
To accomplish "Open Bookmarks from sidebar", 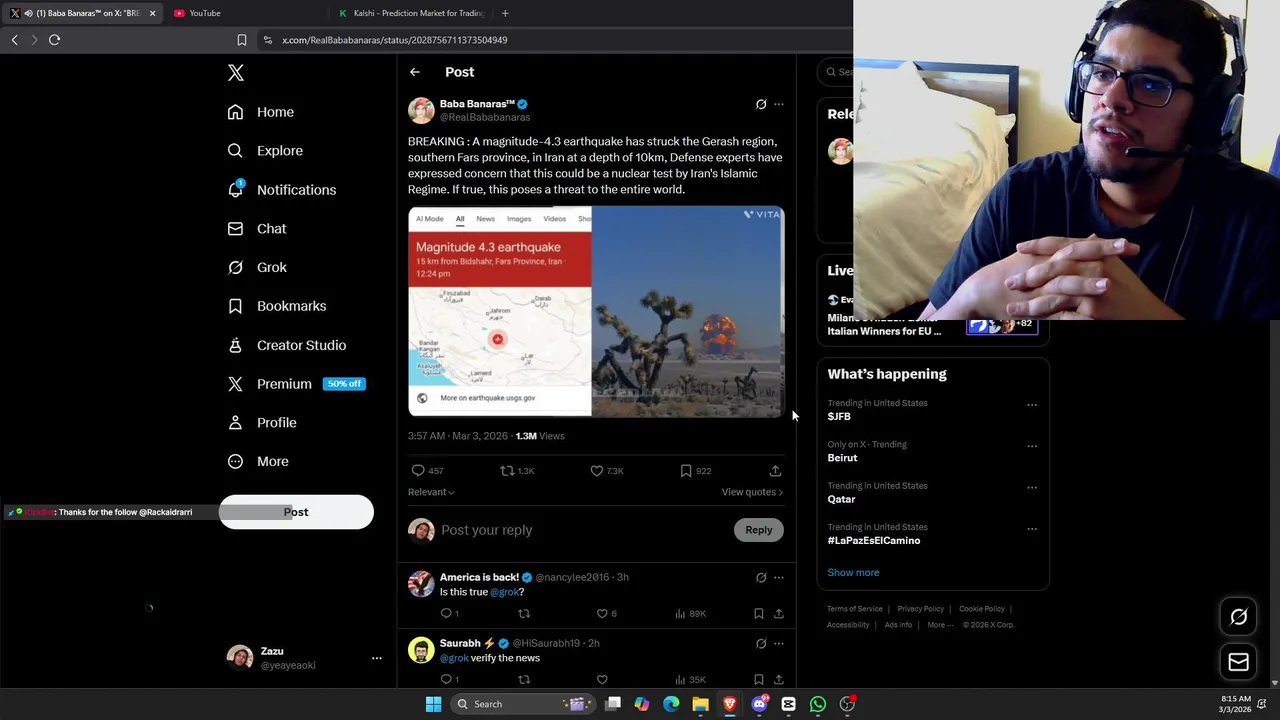I will point(277,306).
